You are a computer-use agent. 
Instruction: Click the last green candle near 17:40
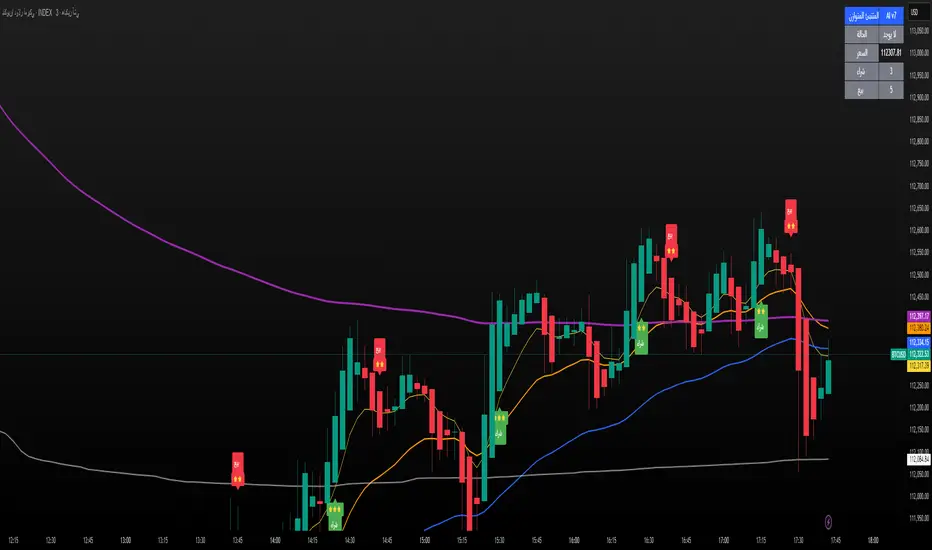829,376
